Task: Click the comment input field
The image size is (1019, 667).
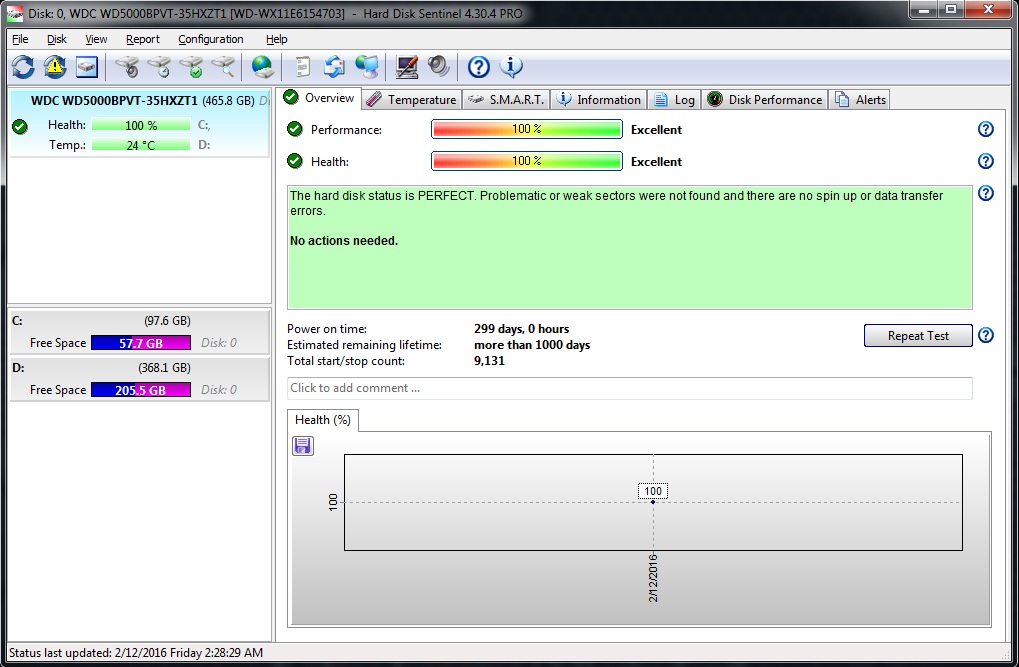Action: [629, 388]
